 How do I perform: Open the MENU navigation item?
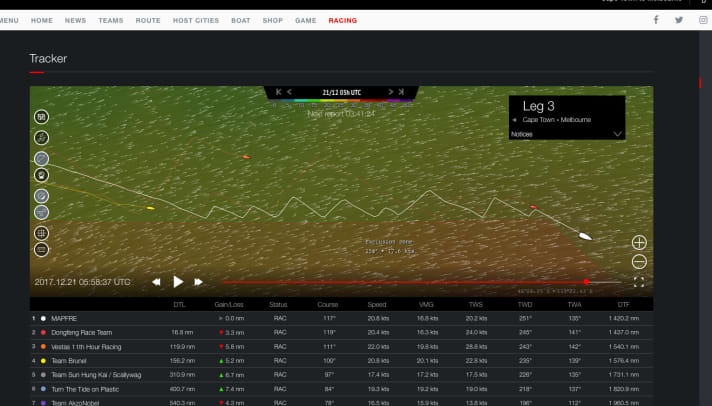9,20
